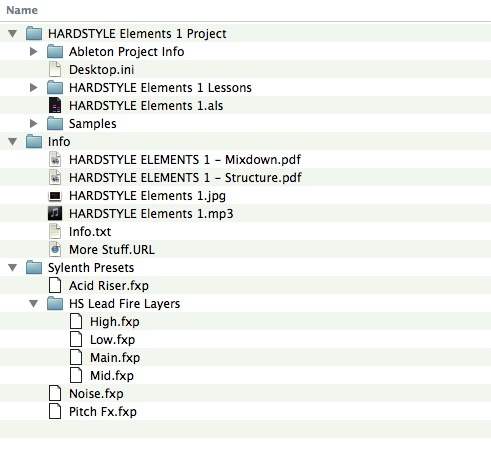
Task: Click the Pitch Fx.fxp file icon
Action: [x=55, y=411]
